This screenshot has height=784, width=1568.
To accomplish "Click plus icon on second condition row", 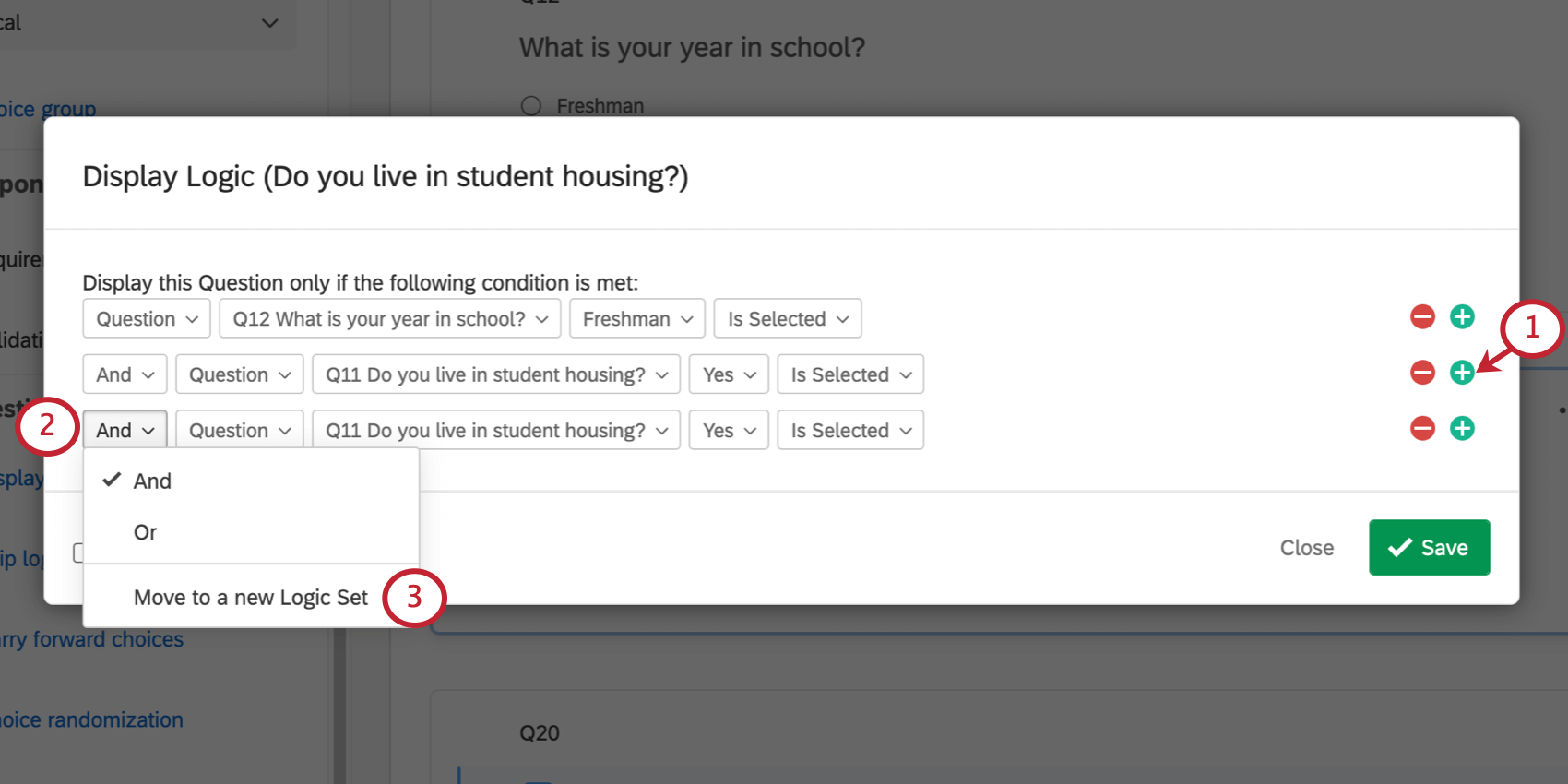I will point(1462,373).
